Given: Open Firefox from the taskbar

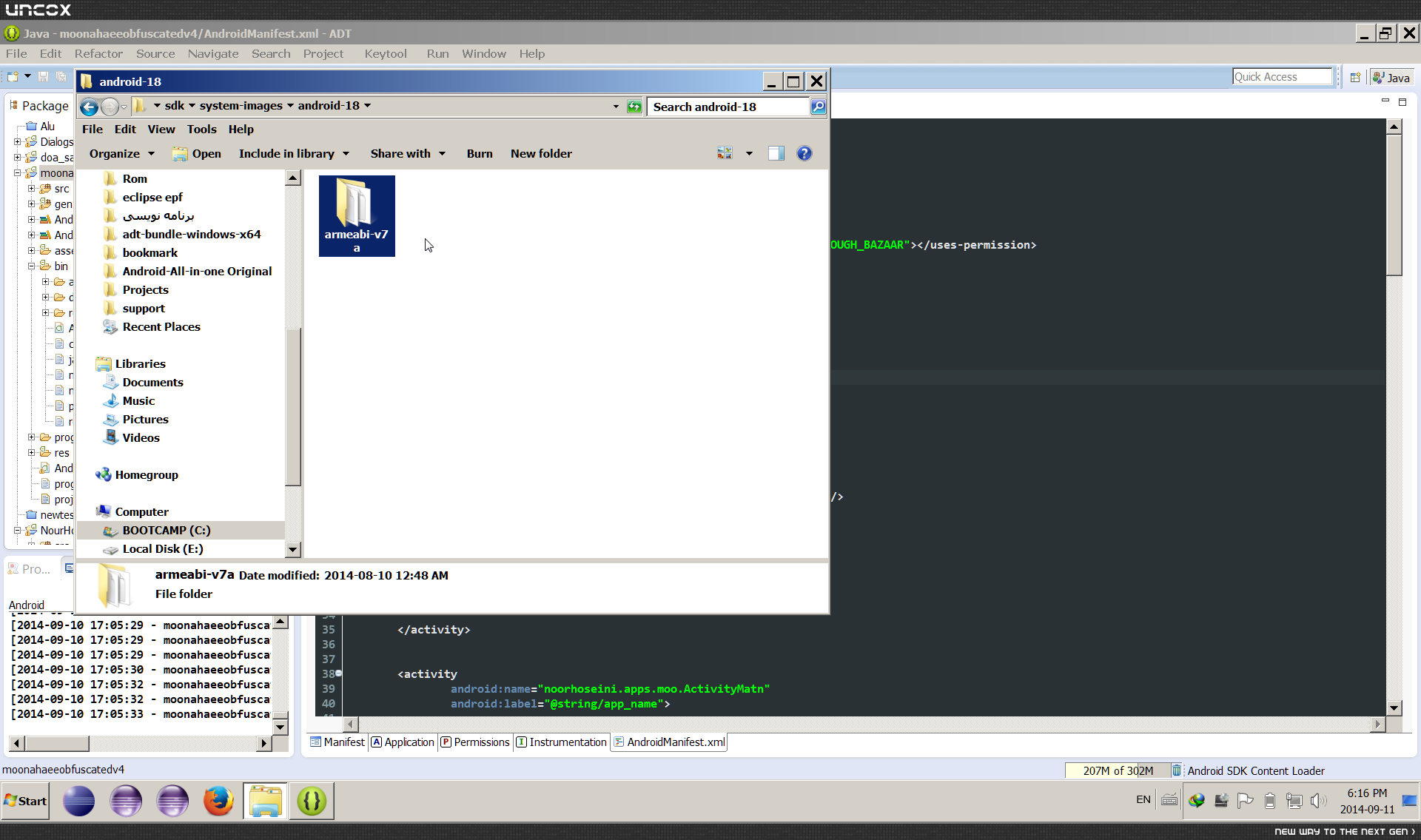Looking at the screenshot, I should point(218,801).
